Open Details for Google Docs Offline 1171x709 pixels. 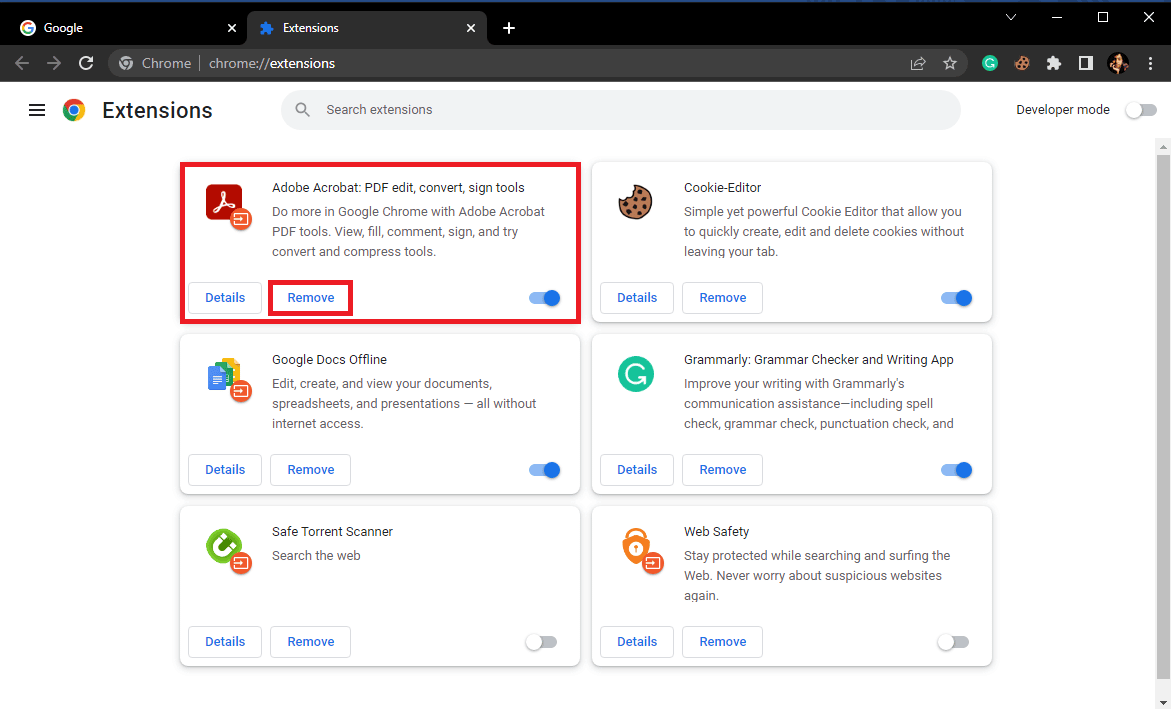click(225, 469)
